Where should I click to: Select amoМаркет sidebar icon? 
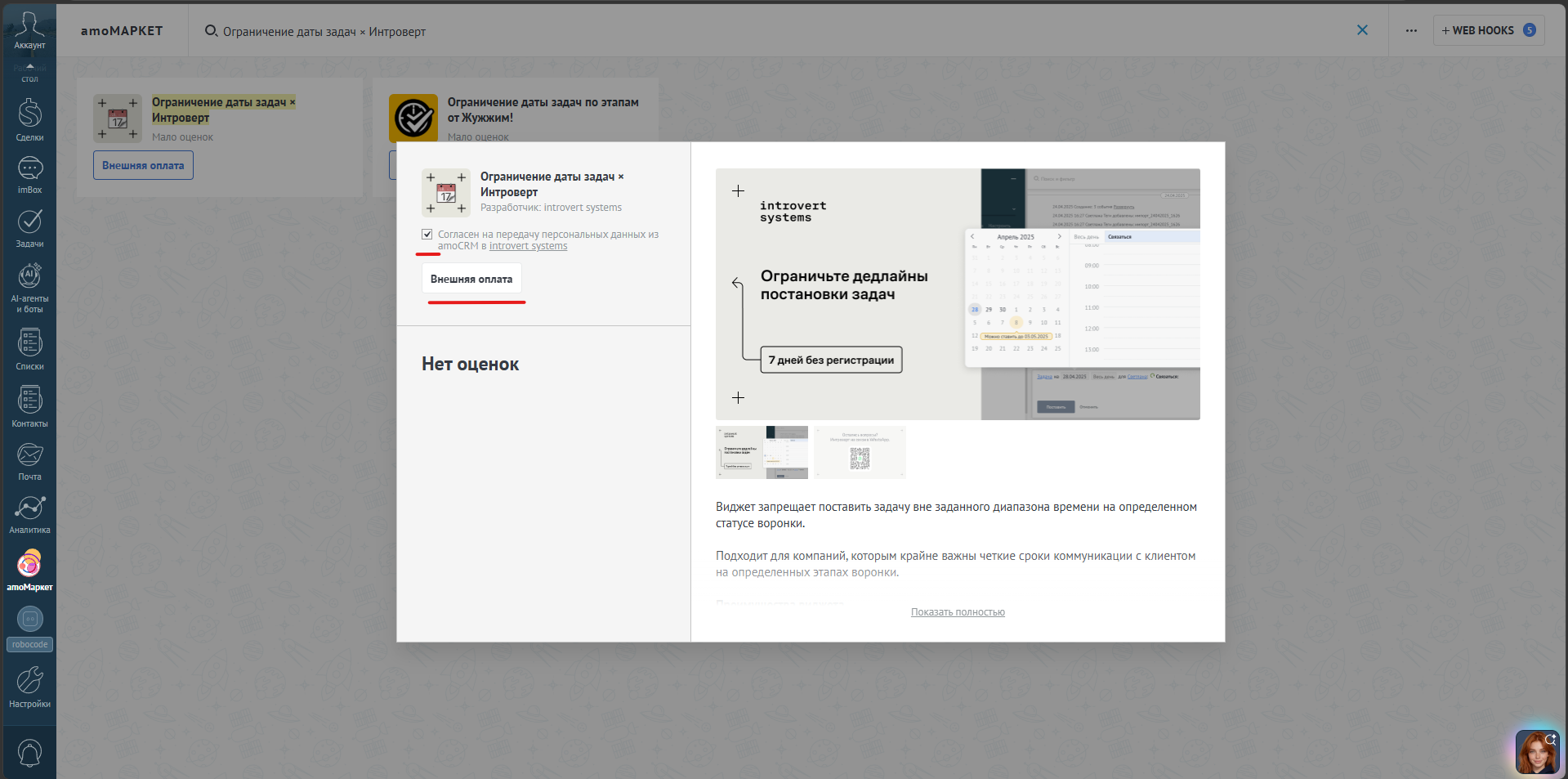pyautogui.click(x=29, y=570)
